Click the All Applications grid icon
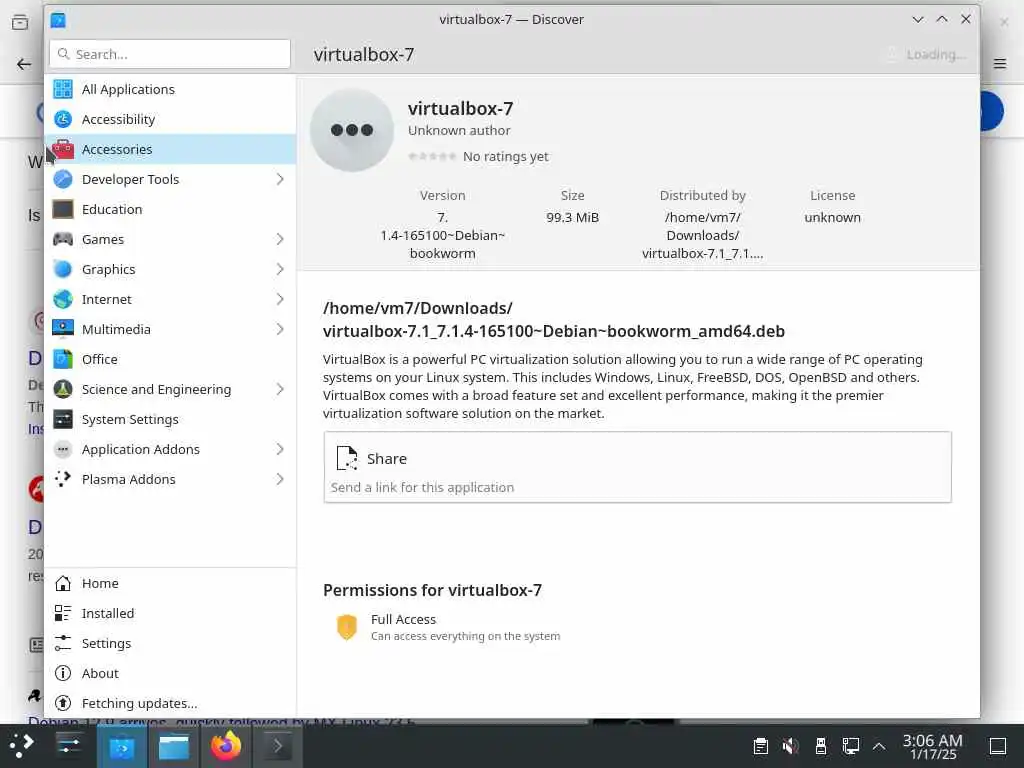 (x=63, y=89)
